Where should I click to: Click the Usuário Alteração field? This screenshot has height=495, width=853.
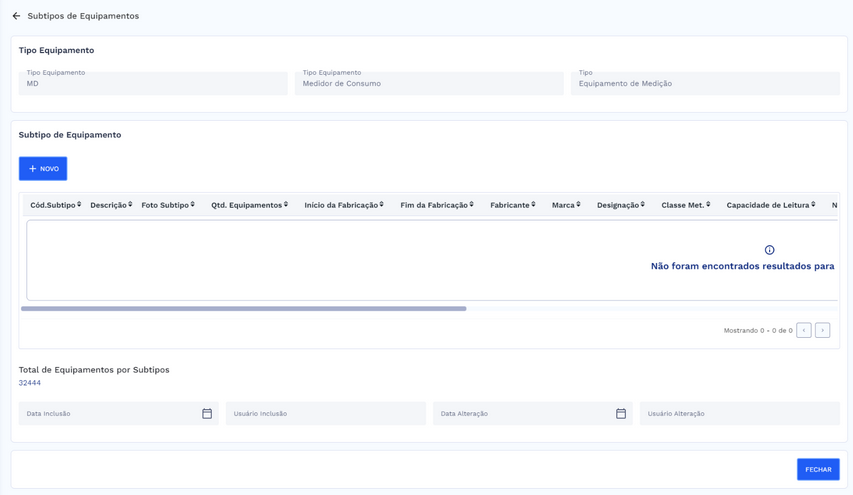click(739, 413)
